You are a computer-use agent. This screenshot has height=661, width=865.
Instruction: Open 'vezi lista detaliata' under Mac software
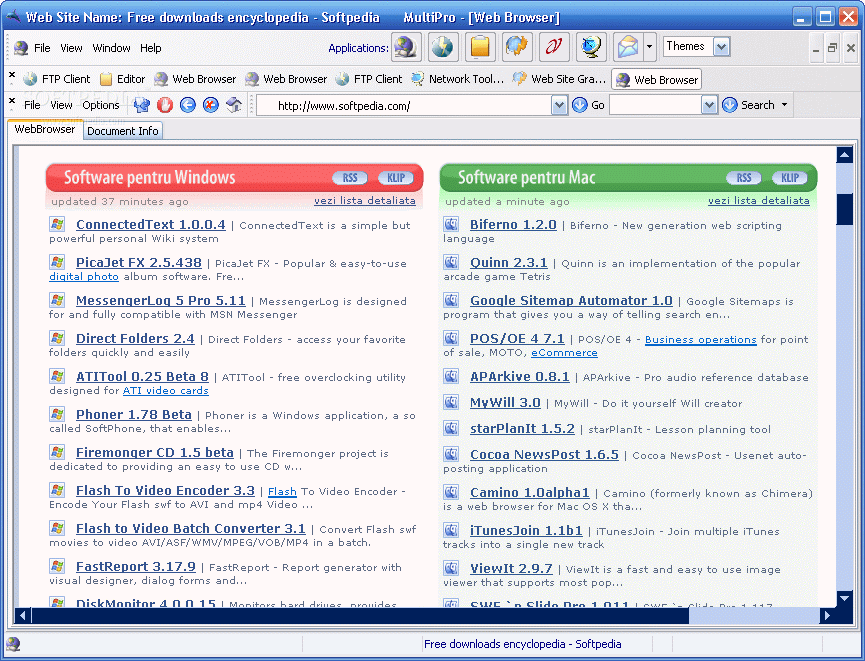click(x=759, y=201)
